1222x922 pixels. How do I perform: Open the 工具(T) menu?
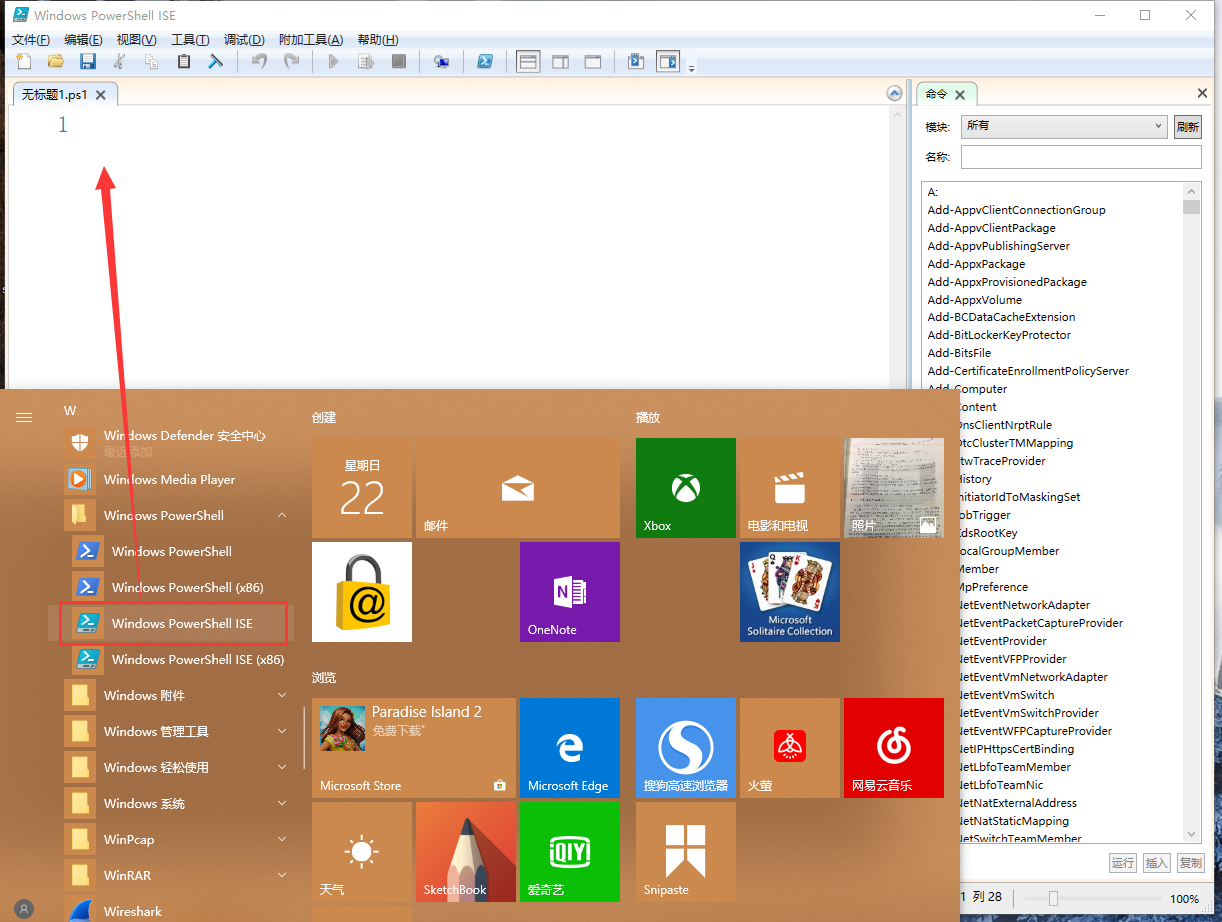(x=190, y=40)
